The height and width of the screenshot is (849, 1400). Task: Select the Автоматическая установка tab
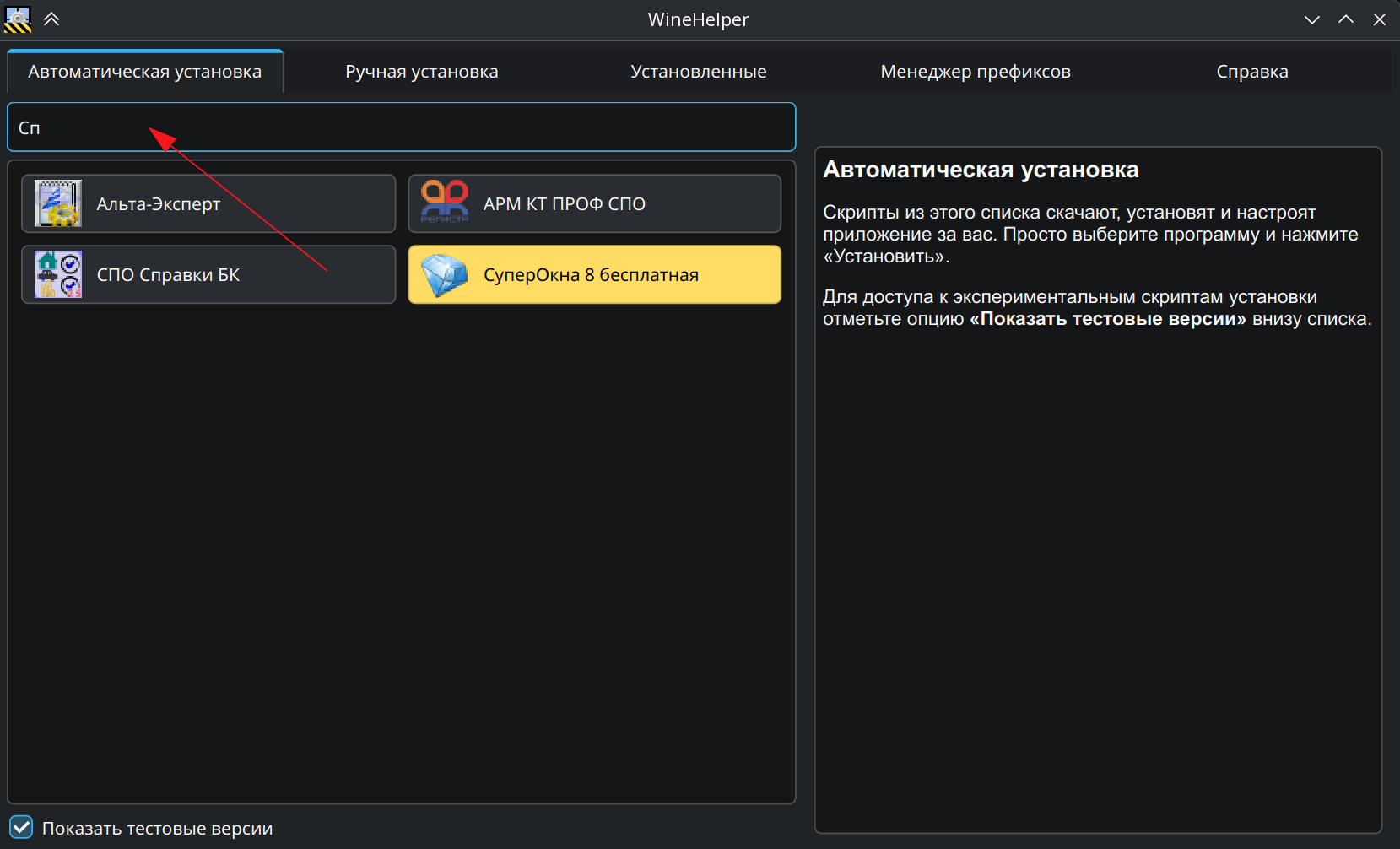point(144,72)
